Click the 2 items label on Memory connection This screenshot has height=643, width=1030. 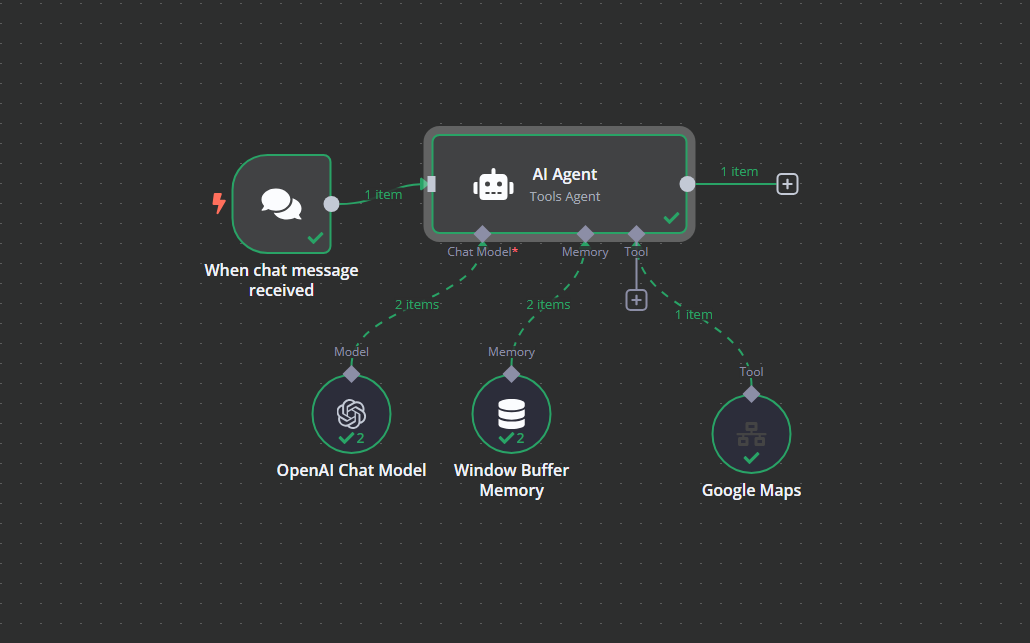coord(548,304)
